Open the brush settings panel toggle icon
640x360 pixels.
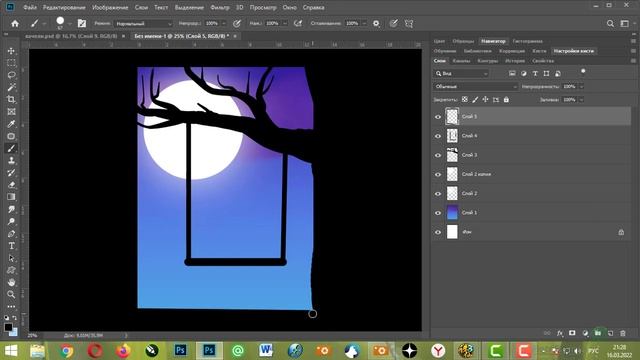click(x=82, y=24)
